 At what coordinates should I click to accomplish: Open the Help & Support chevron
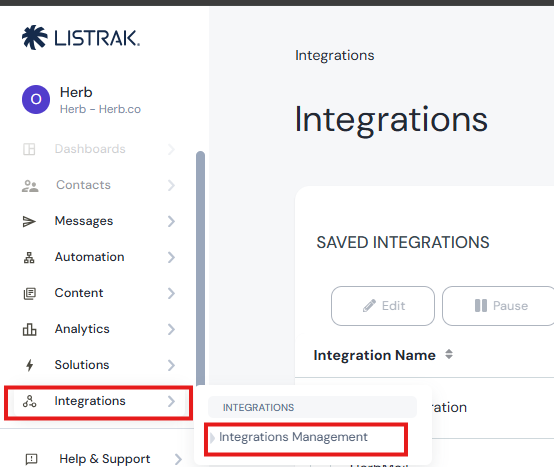(x=178, y=459)
